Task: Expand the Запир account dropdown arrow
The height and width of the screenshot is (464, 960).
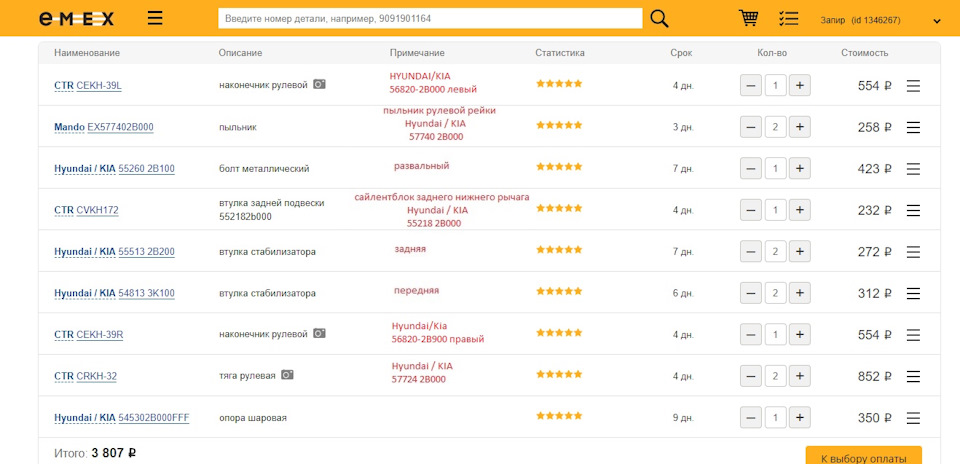Action: pos(937,21)
